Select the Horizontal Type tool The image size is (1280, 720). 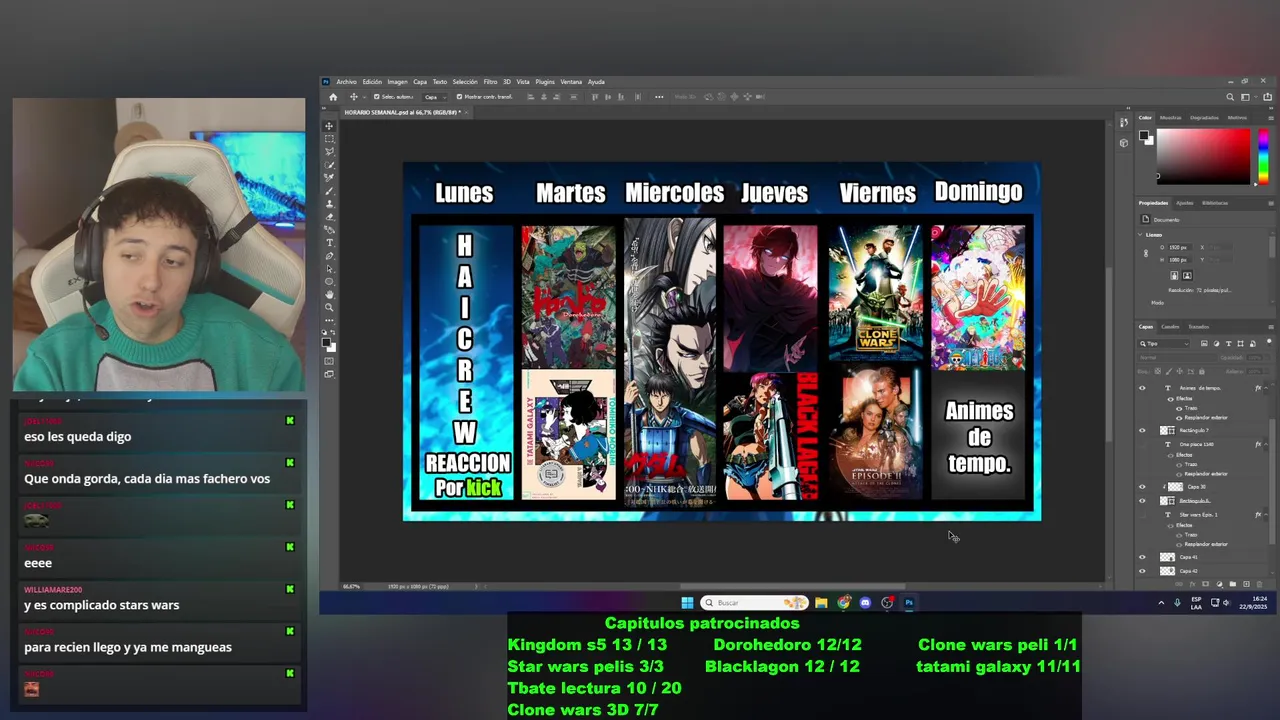(329, 241)
